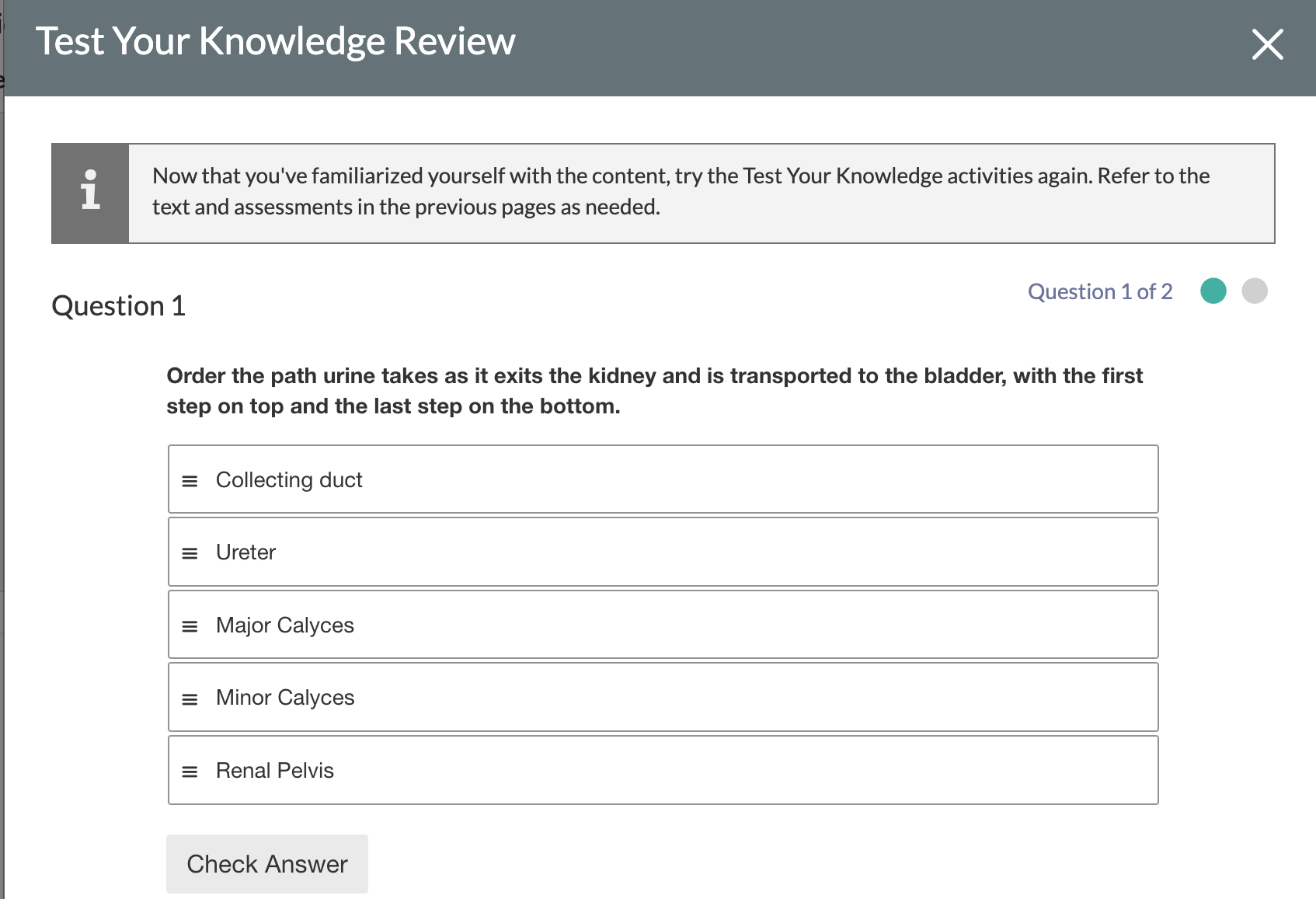Click the drag handle on Renal Pelvis

point(189,770)
